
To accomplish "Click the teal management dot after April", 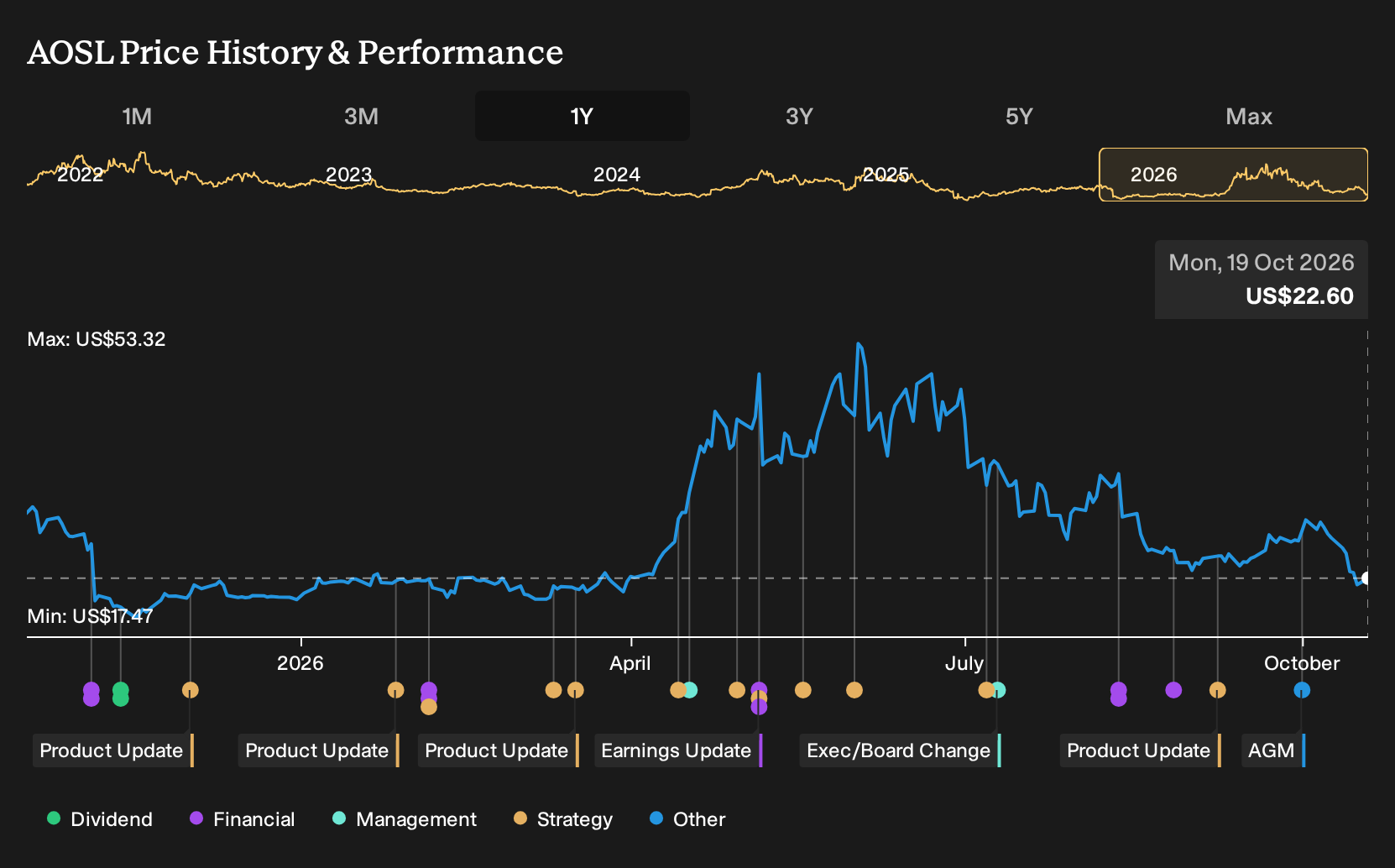I will 690,690.
